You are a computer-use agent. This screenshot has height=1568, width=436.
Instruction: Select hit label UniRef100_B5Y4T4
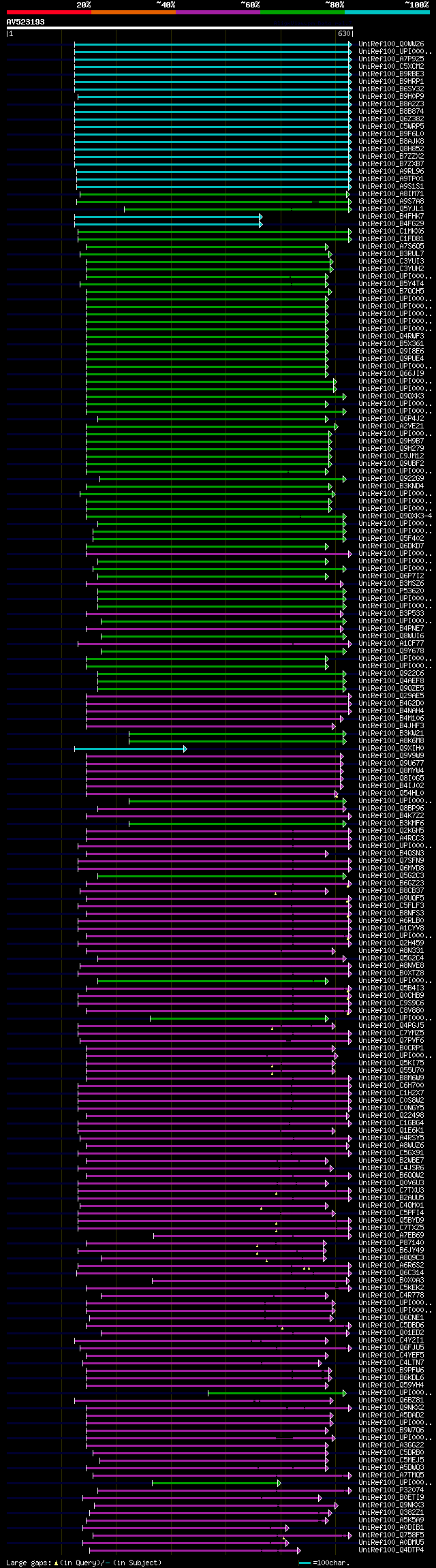pos(391,284)
